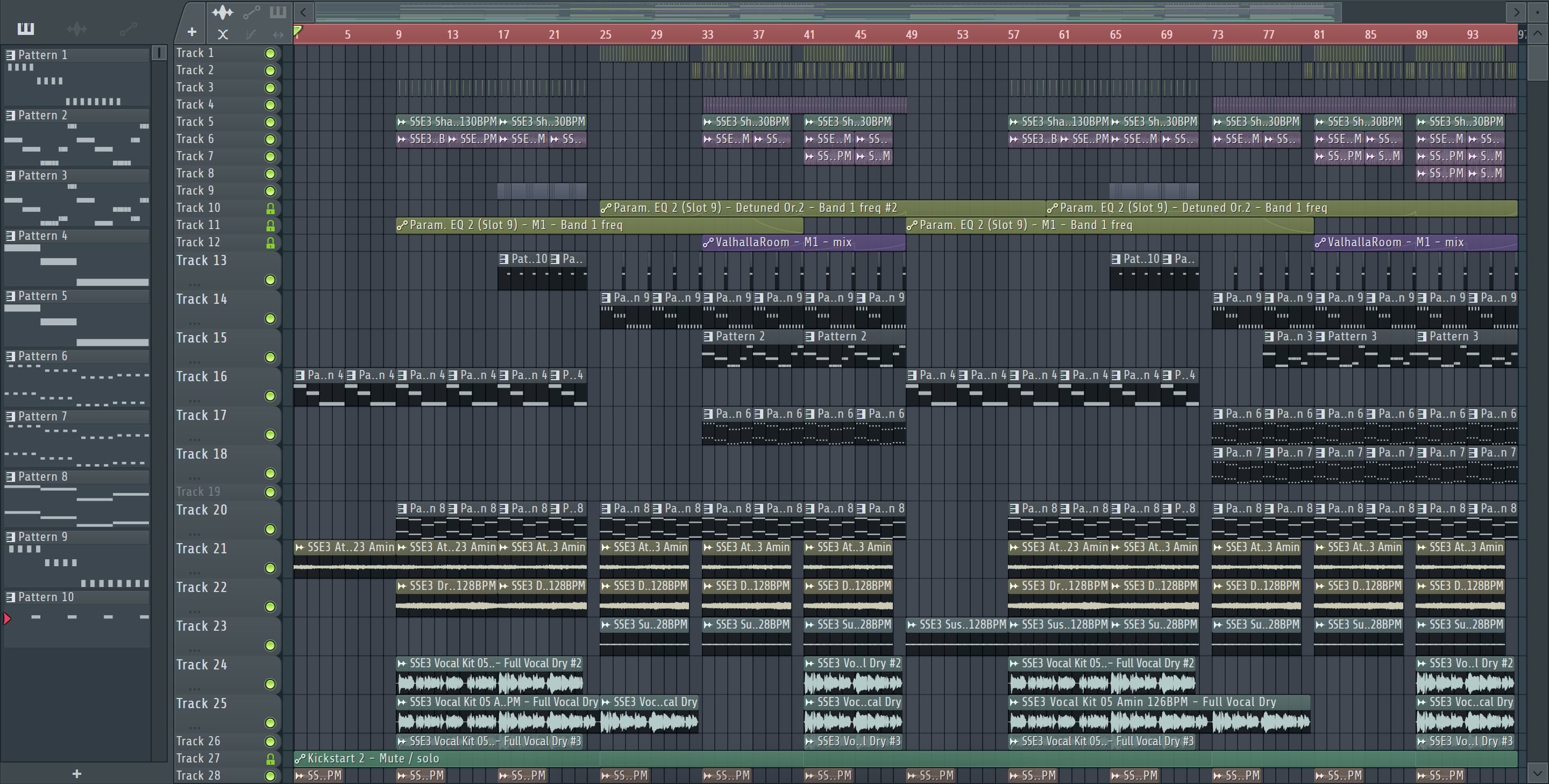Show audio clips in the picker panel

tap(76, 28)
